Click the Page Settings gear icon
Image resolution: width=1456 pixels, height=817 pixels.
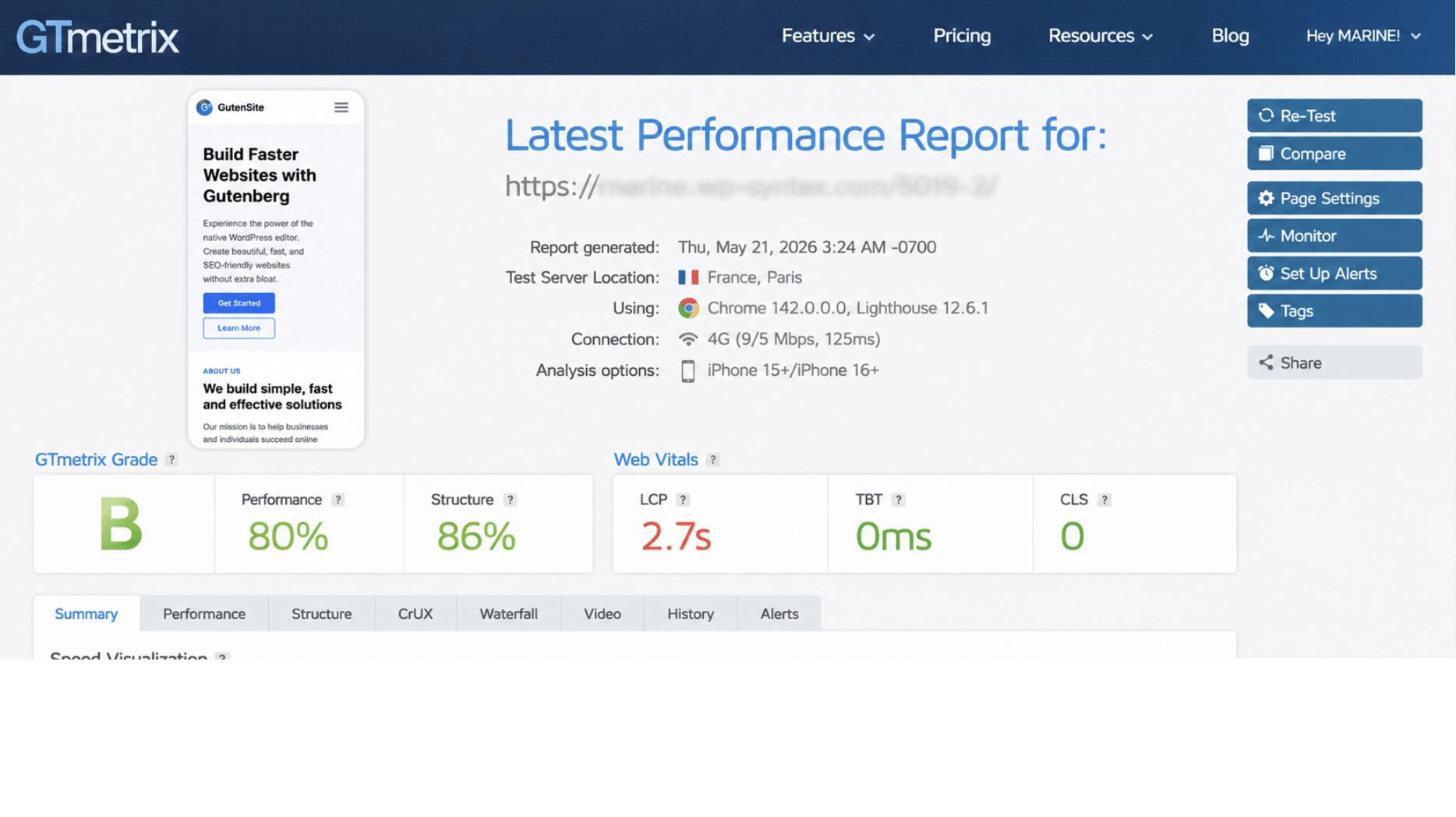point(1266,198)
